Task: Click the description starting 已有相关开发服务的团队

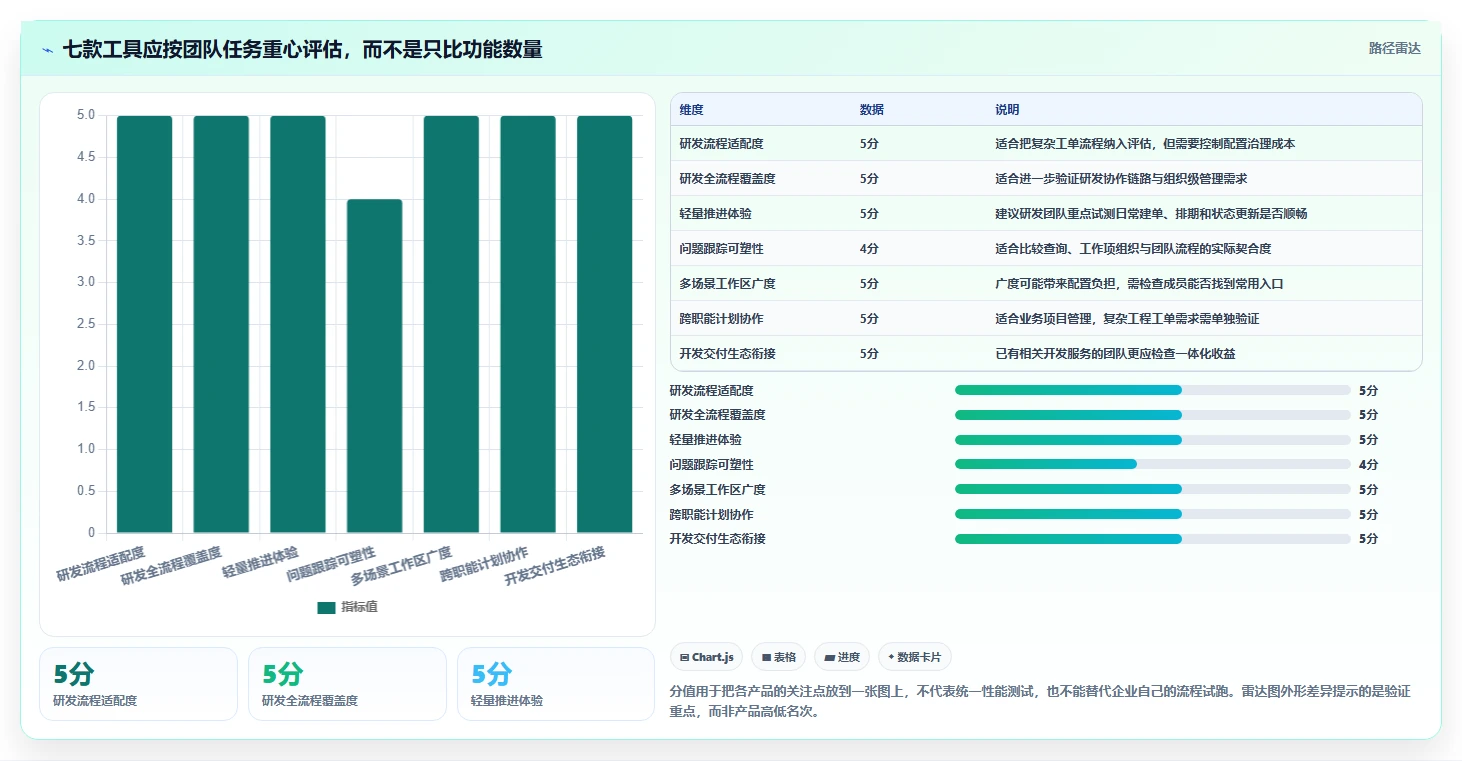Action: 1115,354
